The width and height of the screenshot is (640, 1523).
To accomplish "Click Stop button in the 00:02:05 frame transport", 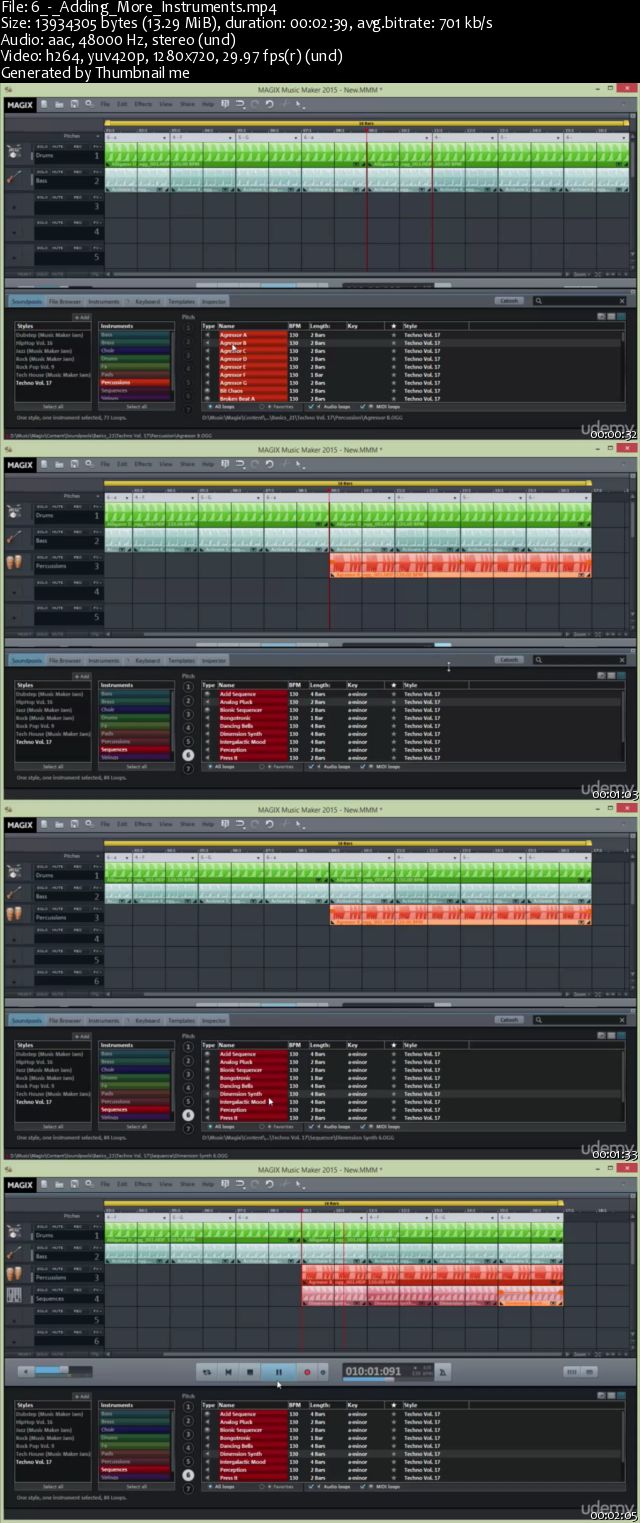I will [250, 1372].
